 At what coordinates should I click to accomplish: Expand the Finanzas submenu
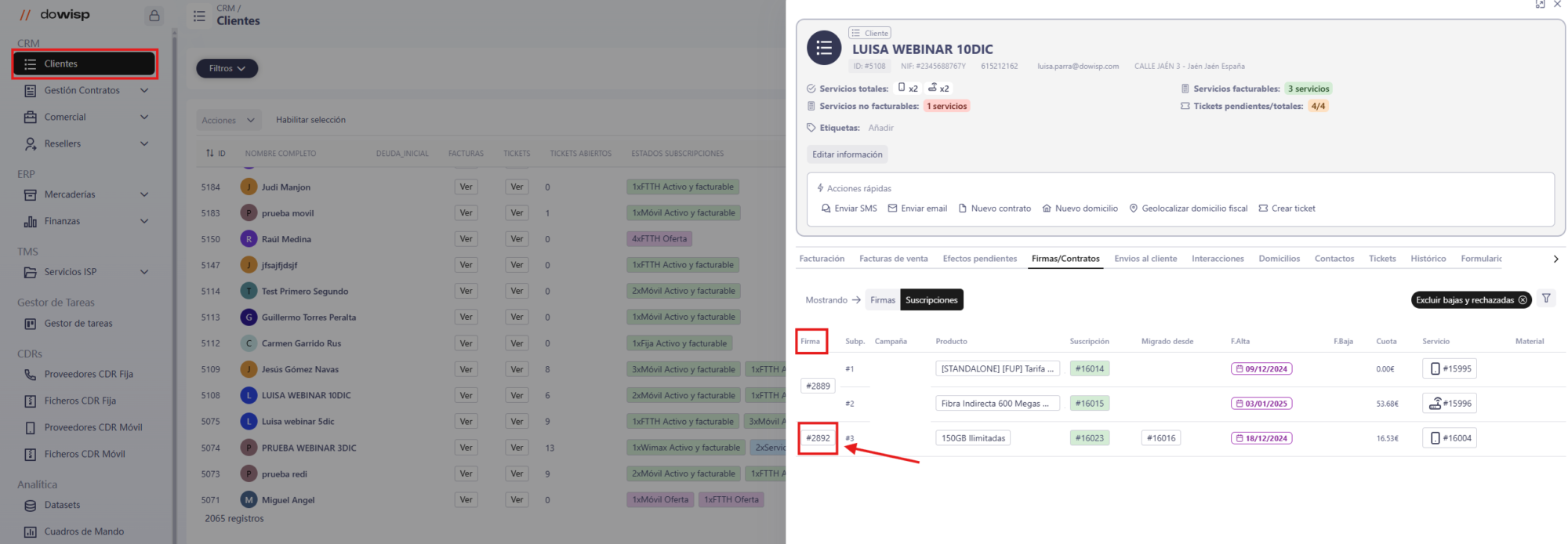point(144,221)
